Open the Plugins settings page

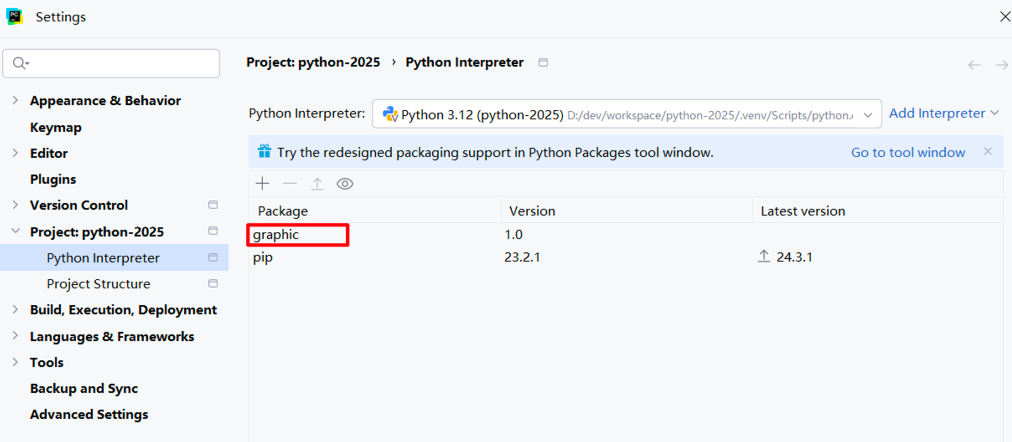53,179
